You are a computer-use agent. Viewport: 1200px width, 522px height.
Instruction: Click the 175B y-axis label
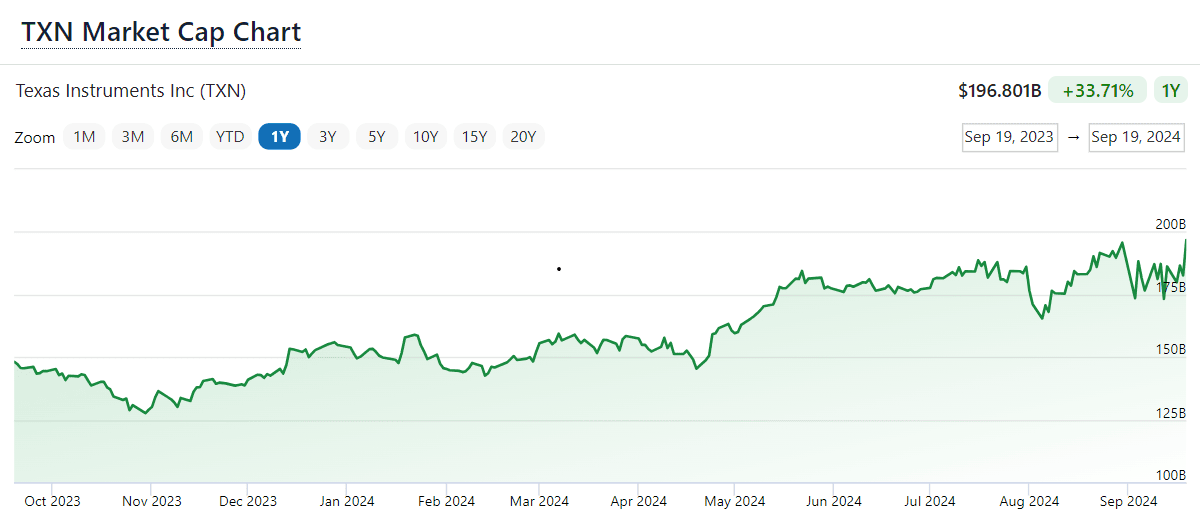[1170, 287]
